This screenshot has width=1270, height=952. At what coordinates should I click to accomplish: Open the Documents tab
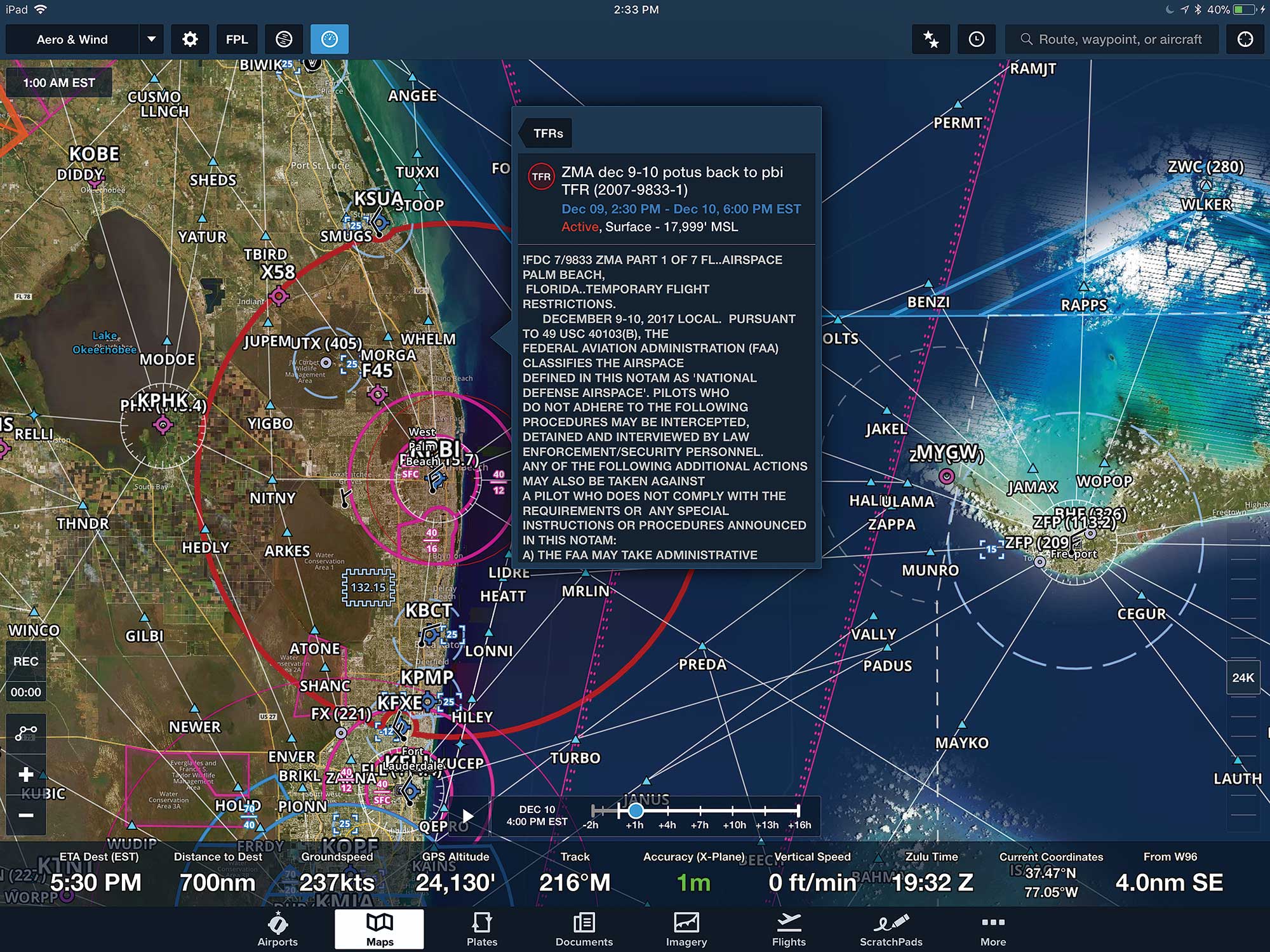(x=584, y=930)
